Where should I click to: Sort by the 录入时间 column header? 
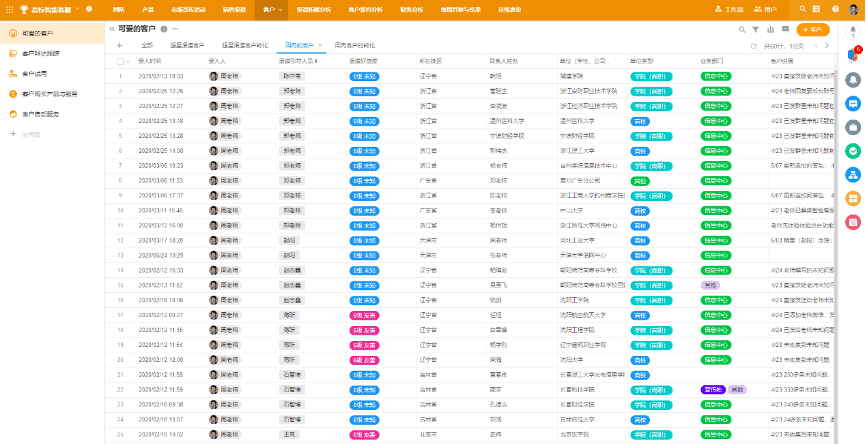point(150,61)
